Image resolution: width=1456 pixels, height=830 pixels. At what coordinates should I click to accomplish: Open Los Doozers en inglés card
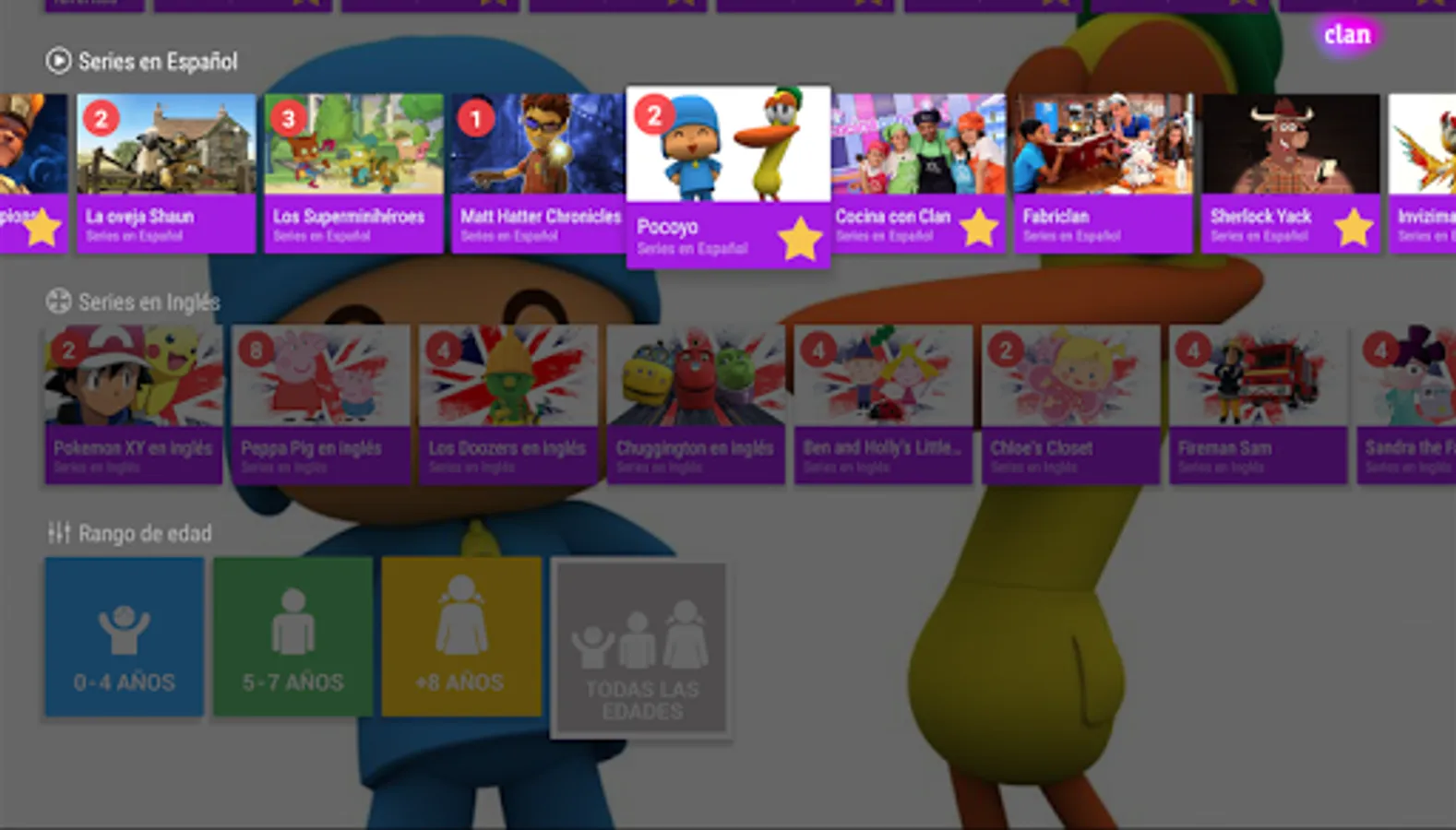[508, 404]
